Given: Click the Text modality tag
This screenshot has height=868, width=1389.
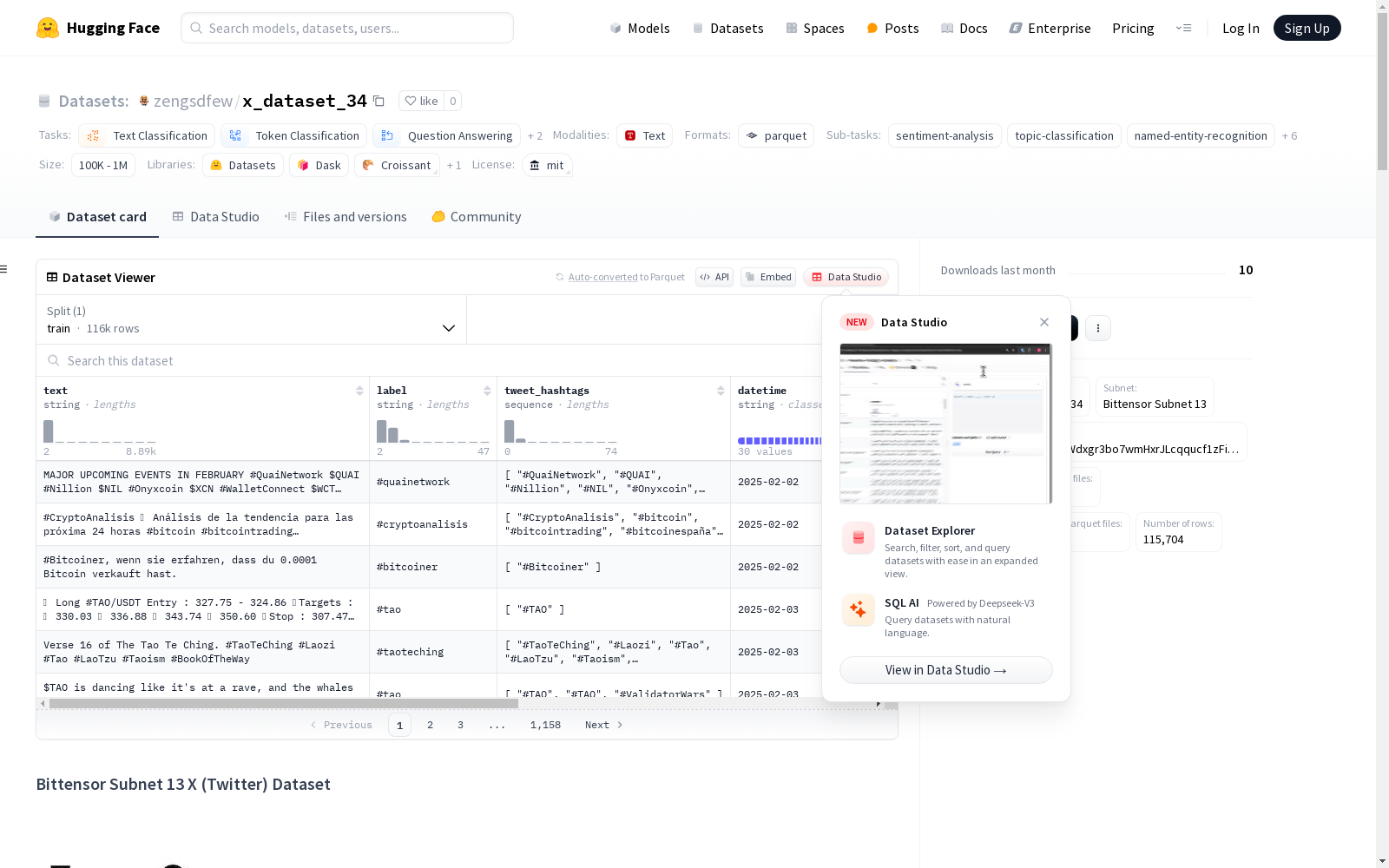Looking at the screenshot, I should (x=645, y=135).
